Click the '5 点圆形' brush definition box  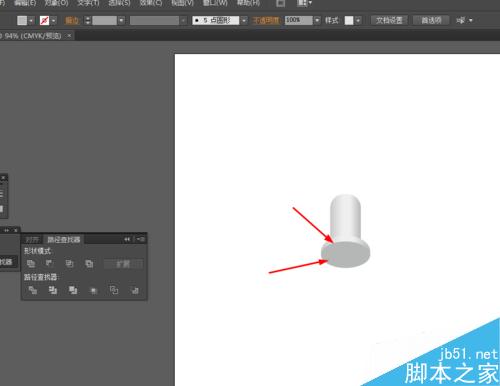click(216, 21)
